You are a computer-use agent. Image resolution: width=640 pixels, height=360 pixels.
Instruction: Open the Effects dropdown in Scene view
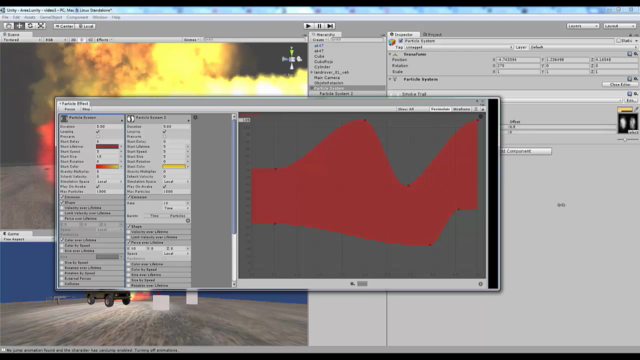(x=104, y=40)
